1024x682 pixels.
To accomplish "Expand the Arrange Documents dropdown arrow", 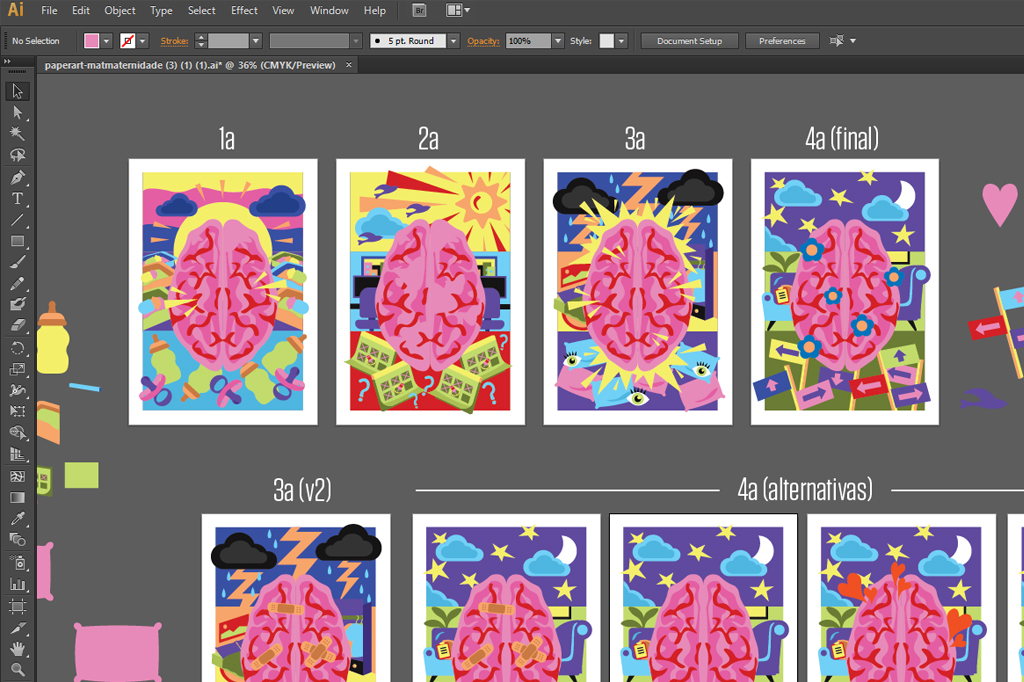I will point(467,10).
